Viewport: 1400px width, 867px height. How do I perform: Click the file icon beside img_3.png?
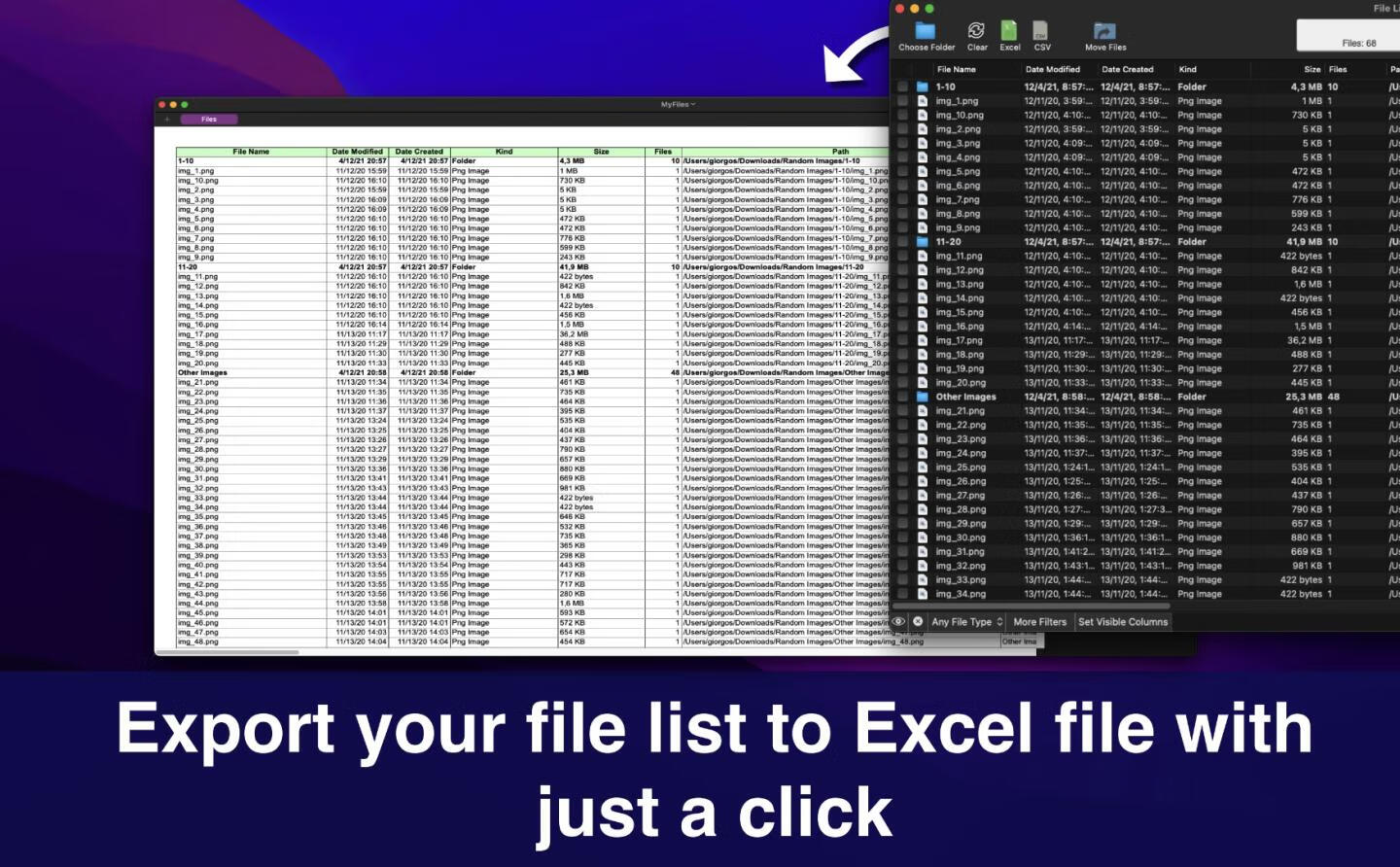pyautogui.click(x=922, y=143)
